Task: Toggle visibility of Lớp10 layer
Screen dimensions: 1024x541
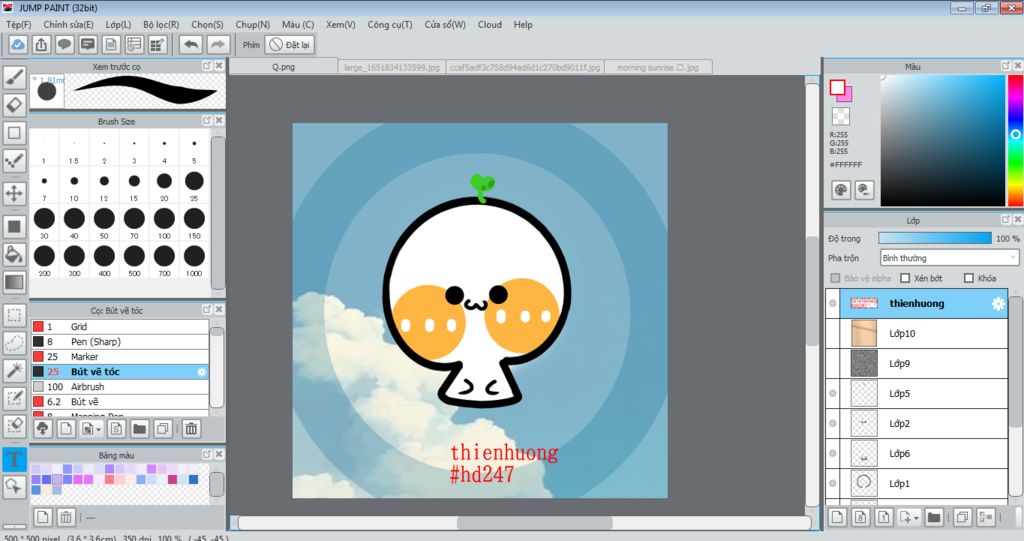Action: (833, 333)
